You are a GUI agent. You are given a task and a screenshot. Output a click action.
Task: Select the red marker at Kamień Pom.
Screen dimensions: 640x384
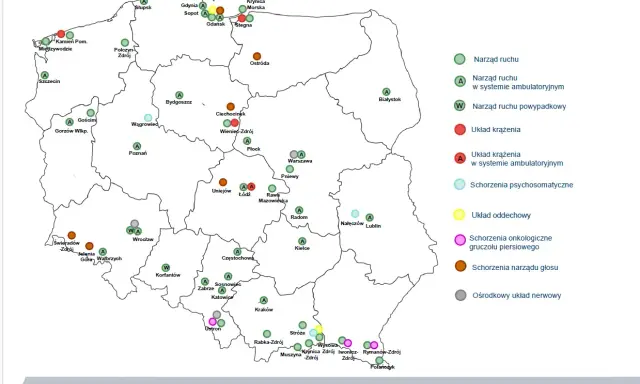tap(61, 34)
